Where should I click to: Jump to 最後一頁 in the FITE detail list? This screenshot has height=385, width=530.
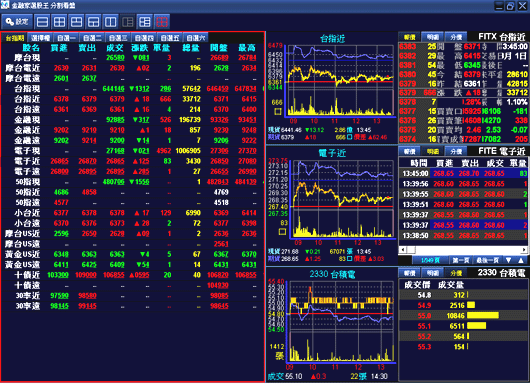point(487,260)
